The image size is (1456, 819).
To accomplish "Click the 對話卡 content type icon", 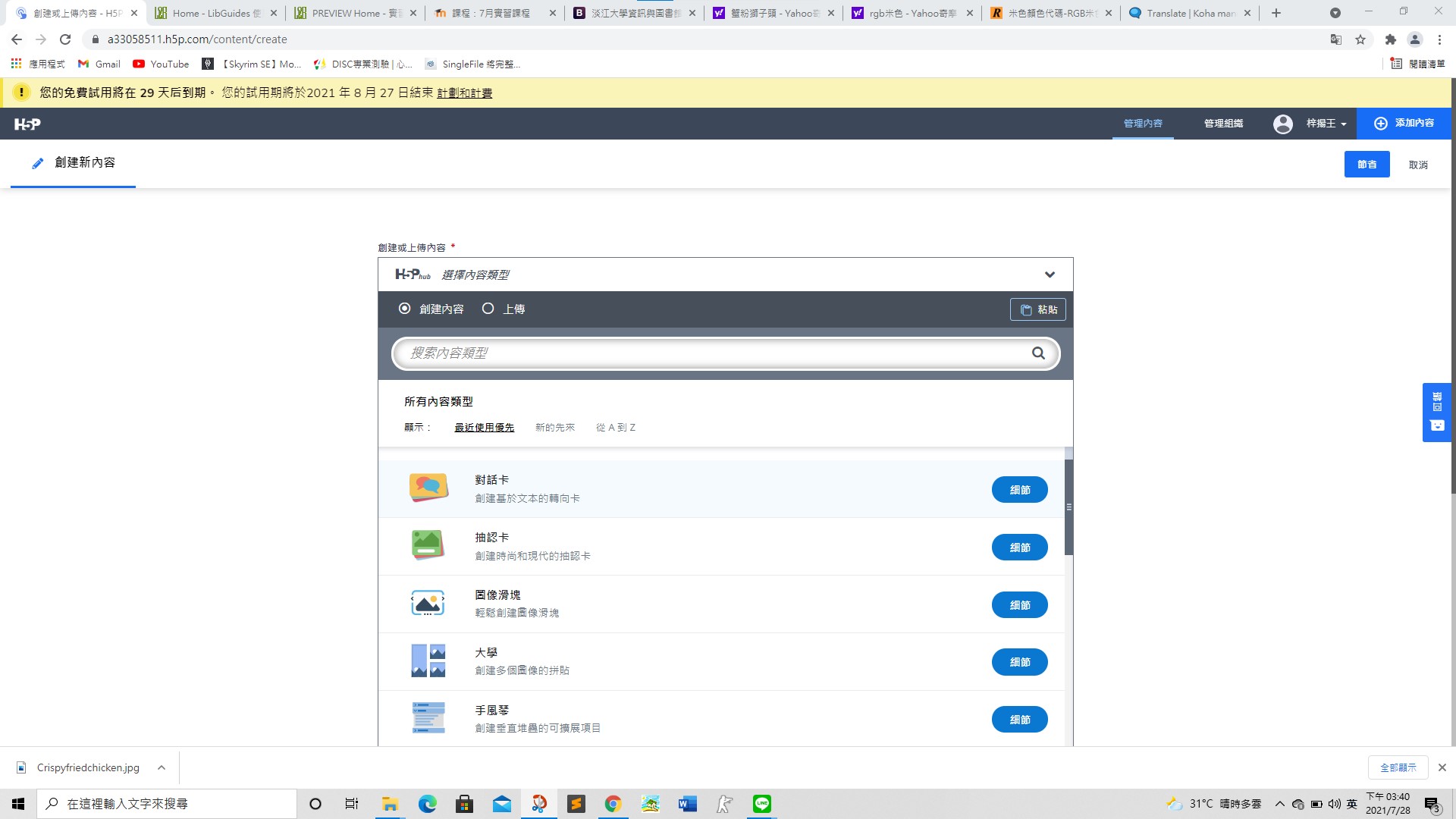I will tap(428, 488).
